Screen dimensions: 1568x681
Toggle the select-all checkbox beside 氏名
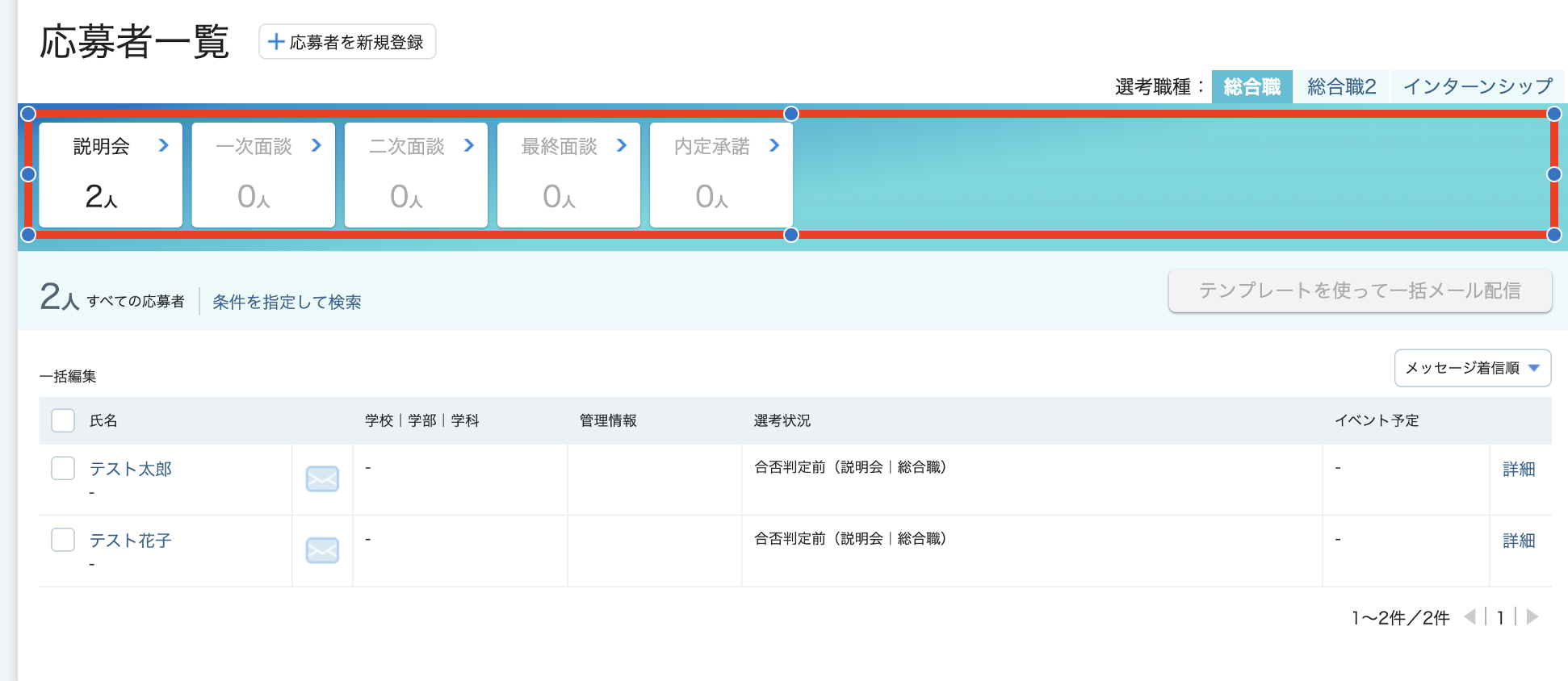point(63,420)
